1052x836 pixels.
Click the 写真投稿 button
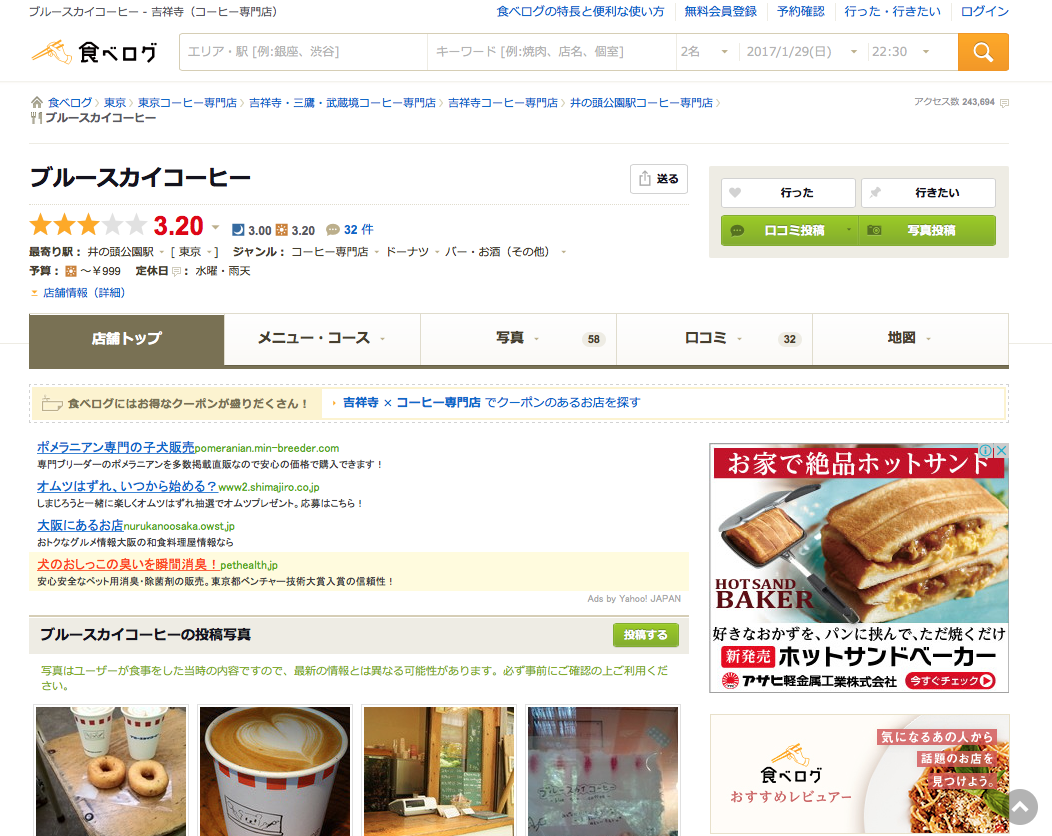[927, 230]
